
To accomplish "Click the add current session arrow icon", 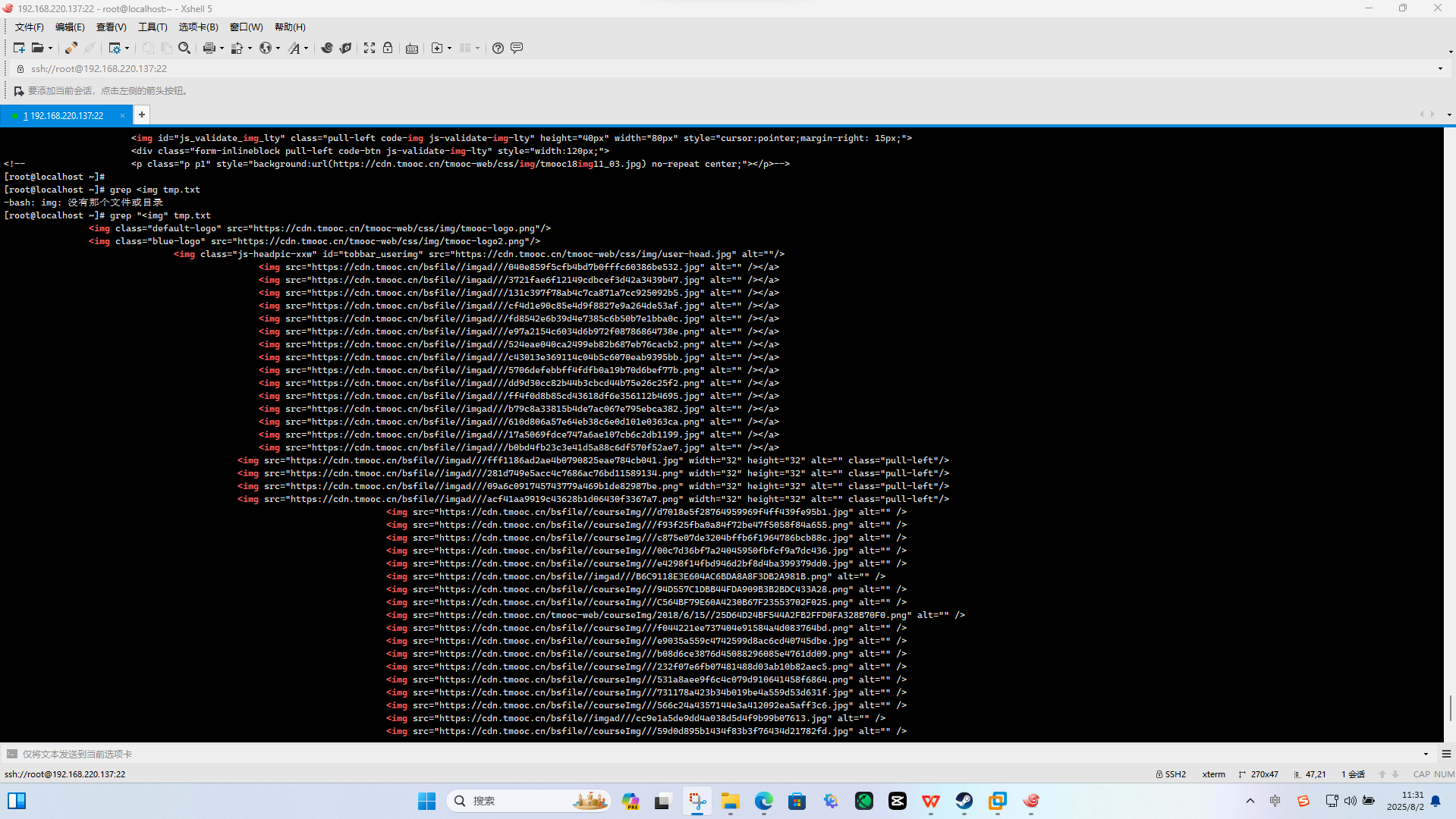I will tap(19, 91).
